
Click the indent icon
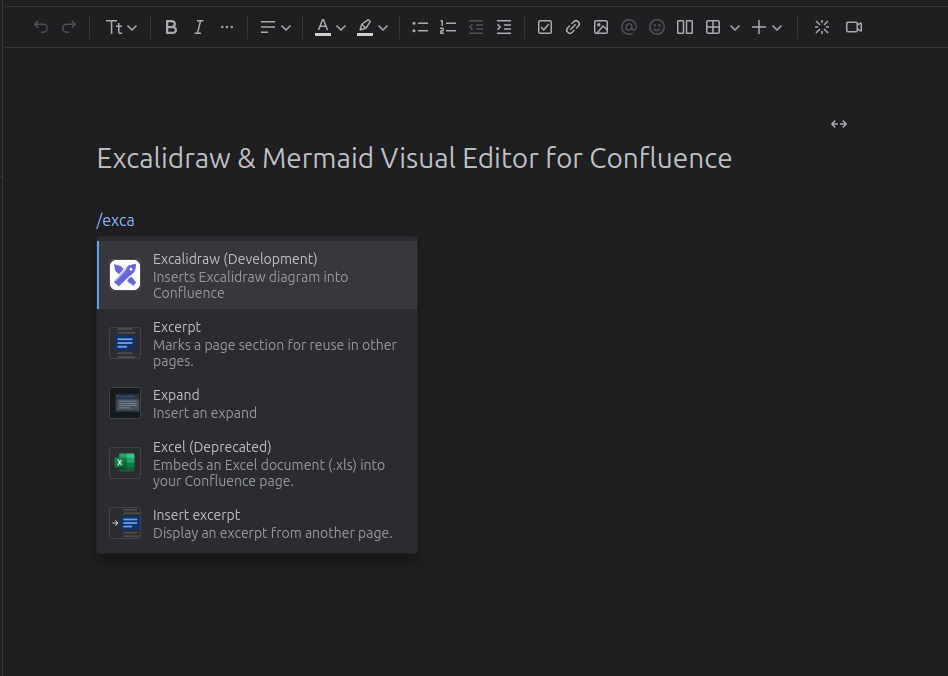pyautogui.click(x=504, y=27)
